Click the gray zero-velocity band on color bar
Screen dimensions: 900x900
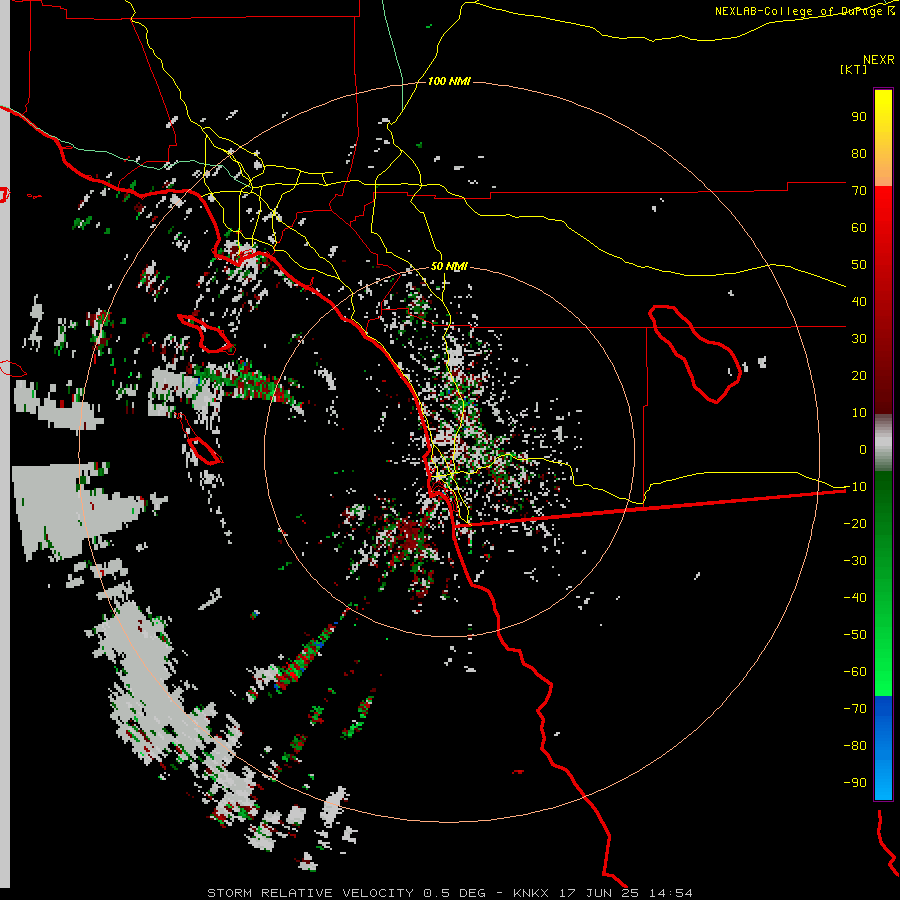click(883, 443)
